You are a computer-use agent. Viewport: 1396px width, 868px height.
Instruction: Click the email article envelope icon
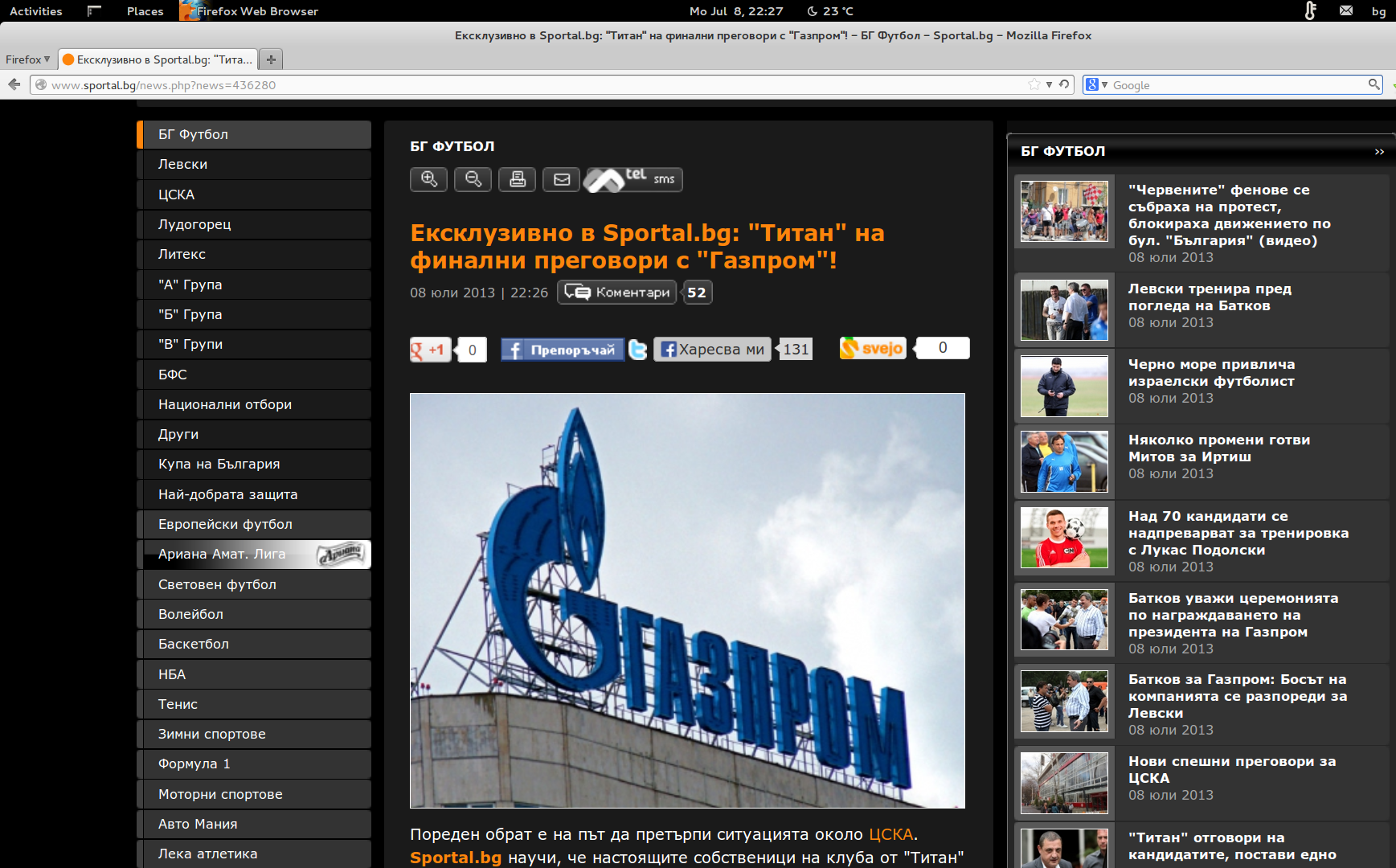(x=561, y=179)
